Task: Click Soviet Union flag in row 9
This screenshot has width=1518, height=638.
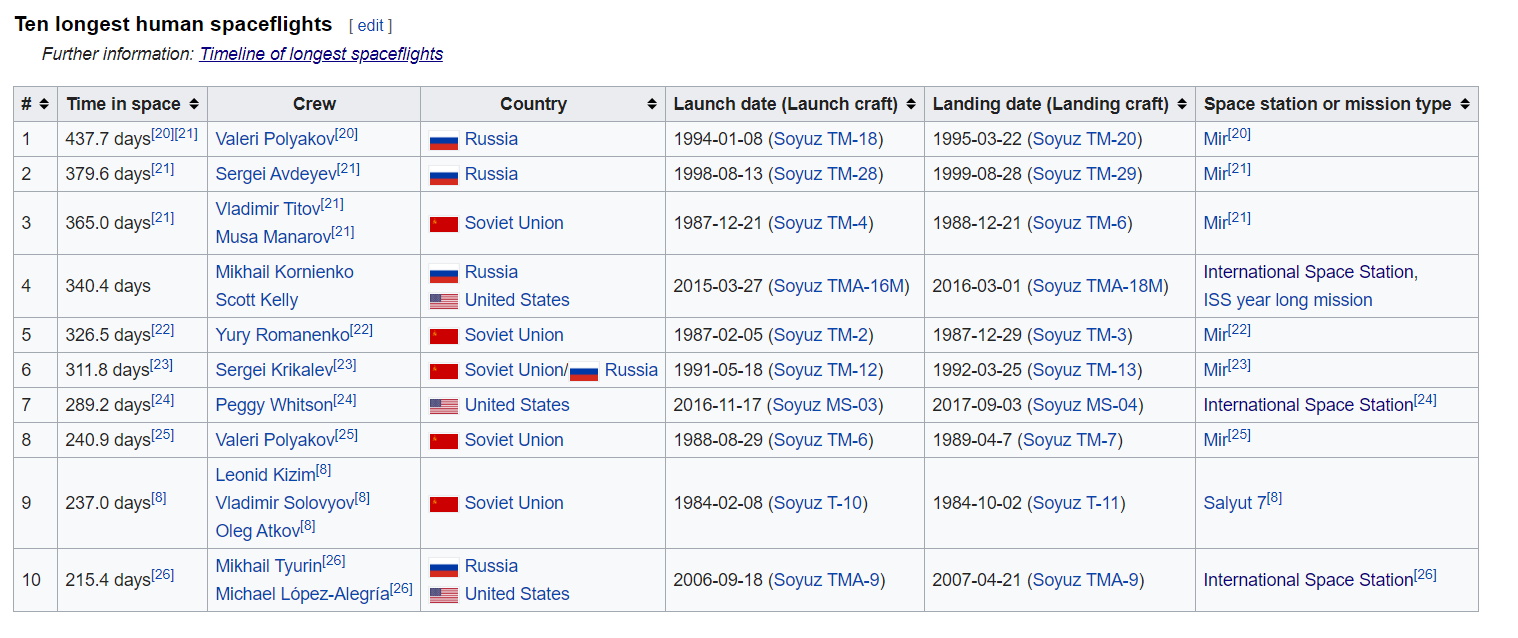Action: [x=444, y=504]
